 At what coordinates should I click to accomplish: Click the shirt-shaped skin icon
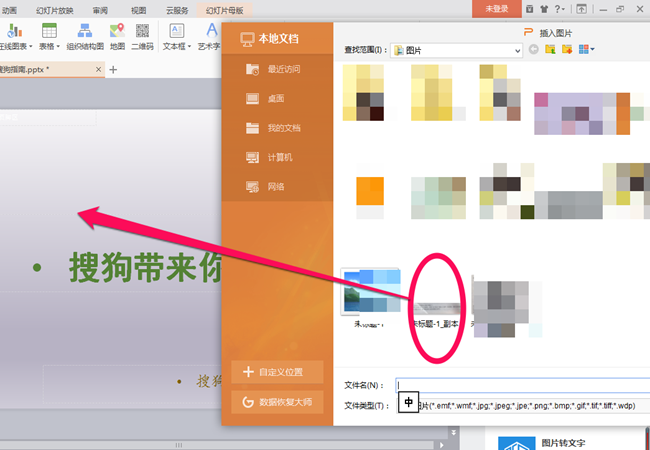pos(544,9)
